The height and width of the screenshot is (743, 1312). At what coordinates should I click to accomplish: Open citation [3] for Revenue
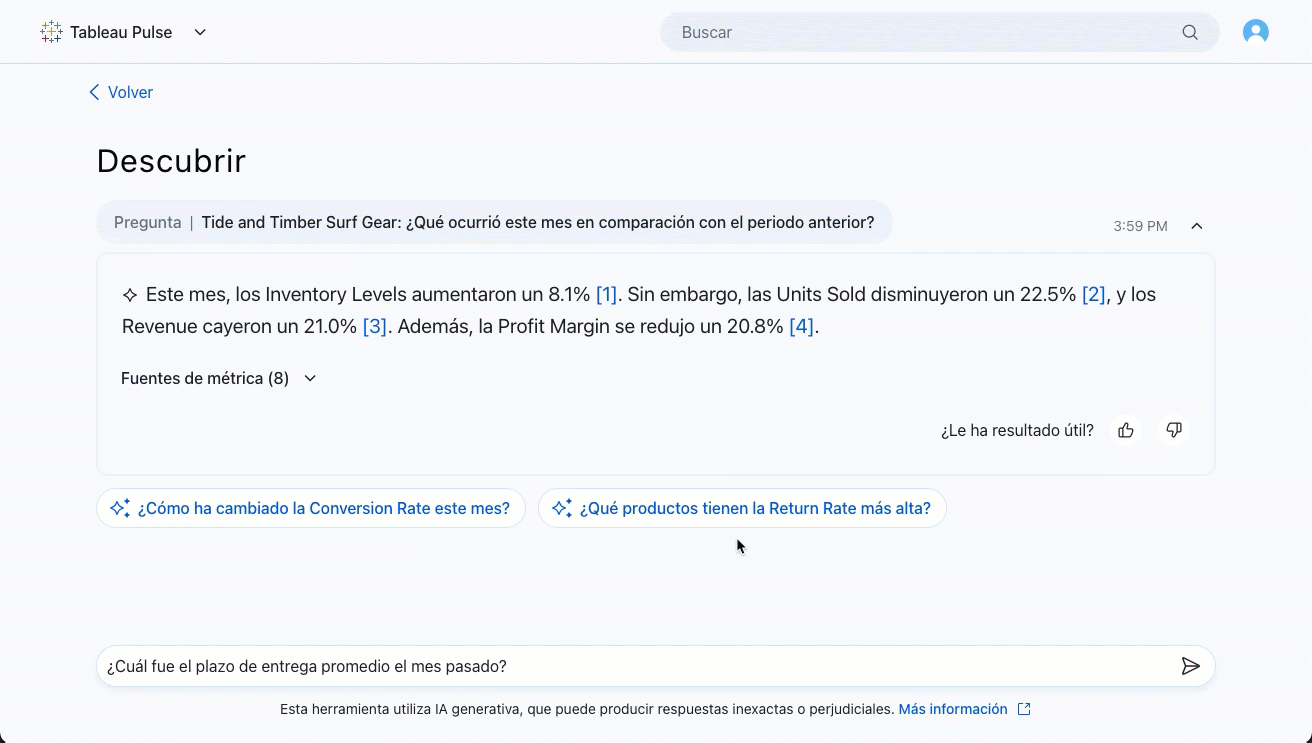(374, 327)
